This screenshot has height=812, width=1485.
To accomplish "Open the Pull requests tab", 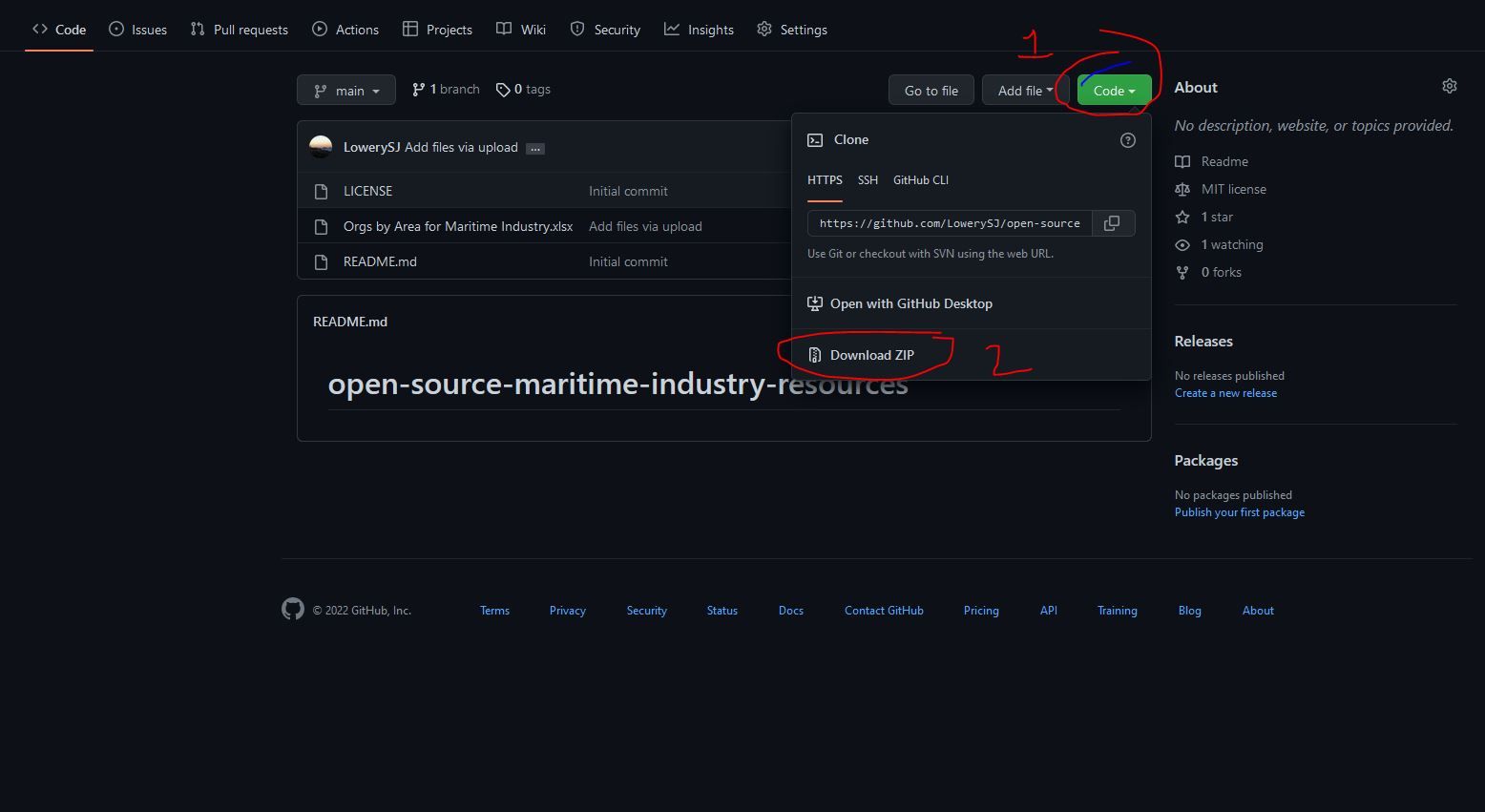I will [x=240, y=30].
